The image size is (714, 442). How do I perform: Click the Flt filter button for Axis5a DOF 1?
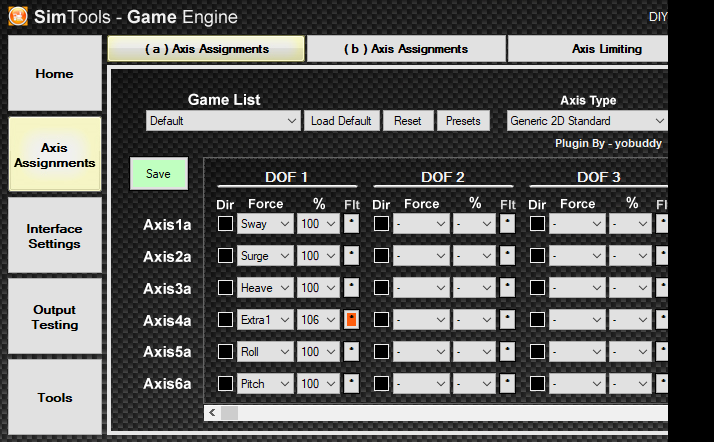tap(351, 351)
